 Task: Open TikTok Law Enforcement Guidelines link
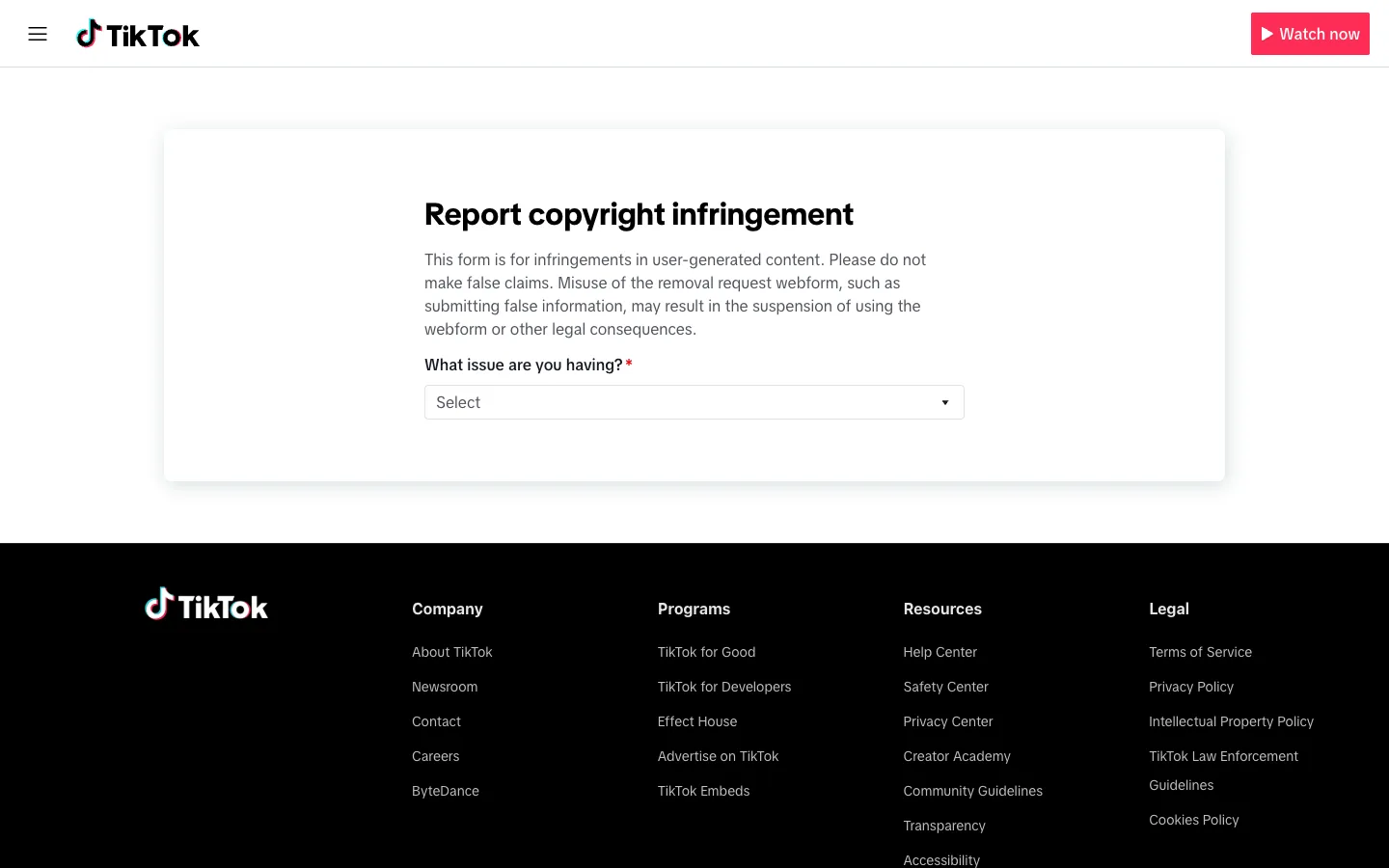[x=1223, y=771]
